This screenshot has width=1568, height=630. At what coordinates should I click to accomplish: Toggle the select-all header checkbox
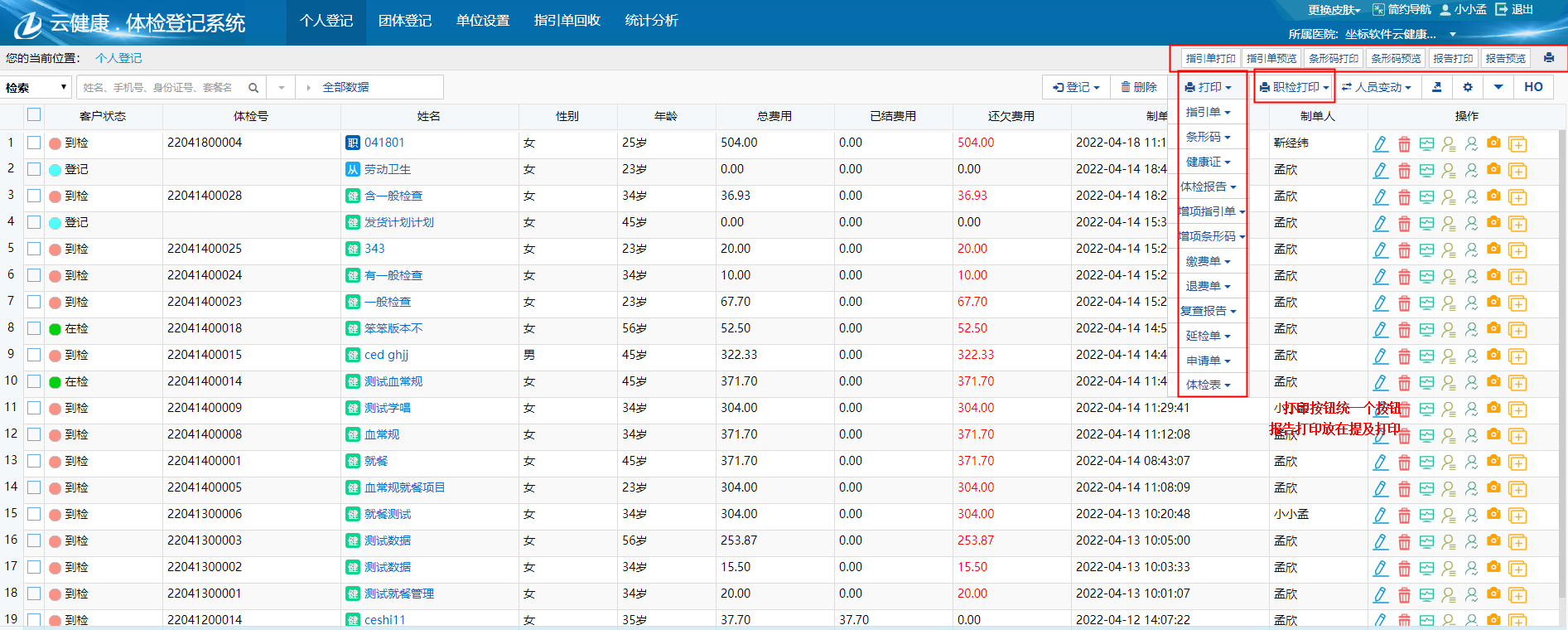click(x=34, y=114)
